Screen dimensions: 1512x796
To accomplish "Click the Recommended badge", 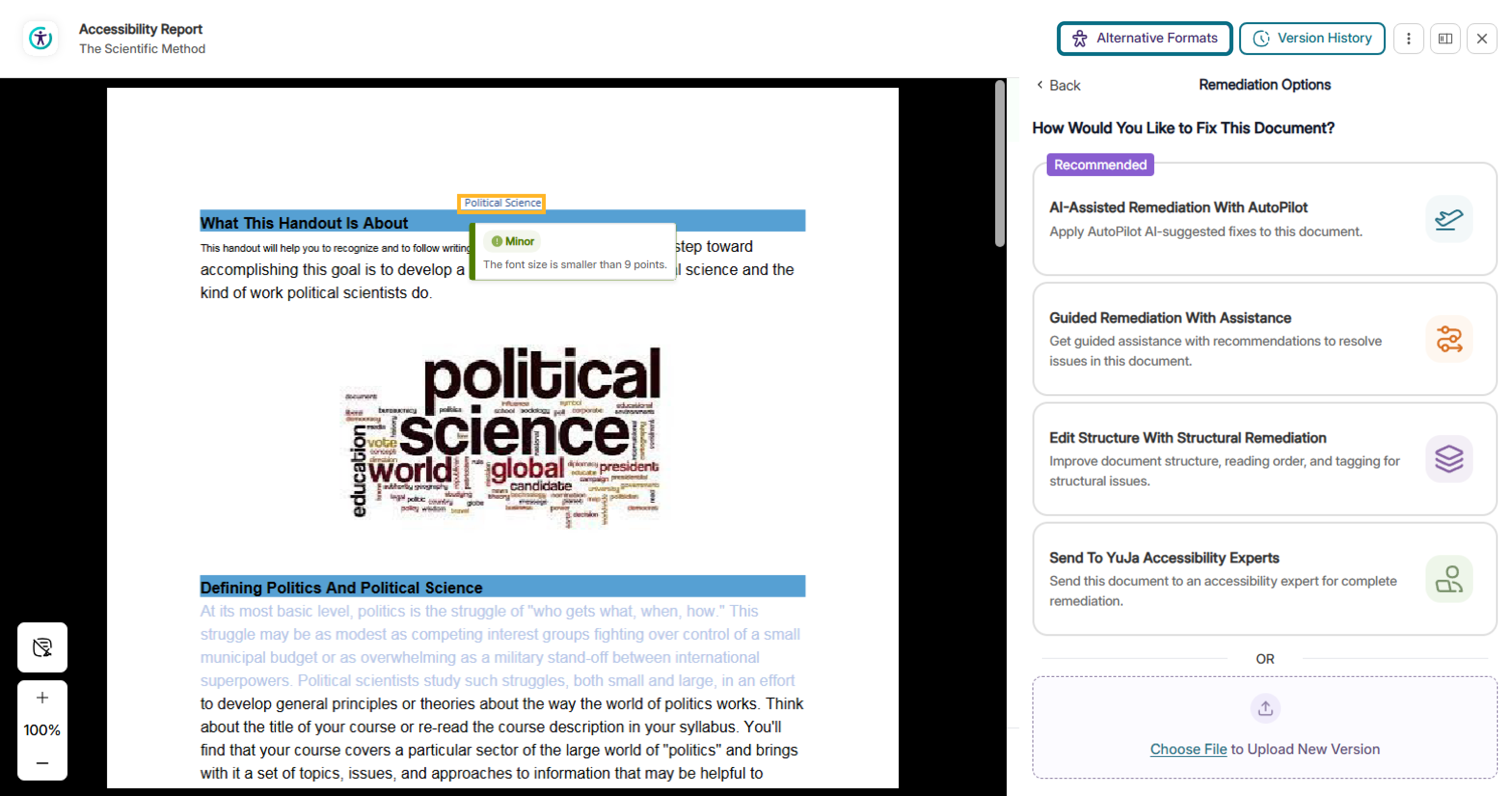I will (x=1100, y=165).
